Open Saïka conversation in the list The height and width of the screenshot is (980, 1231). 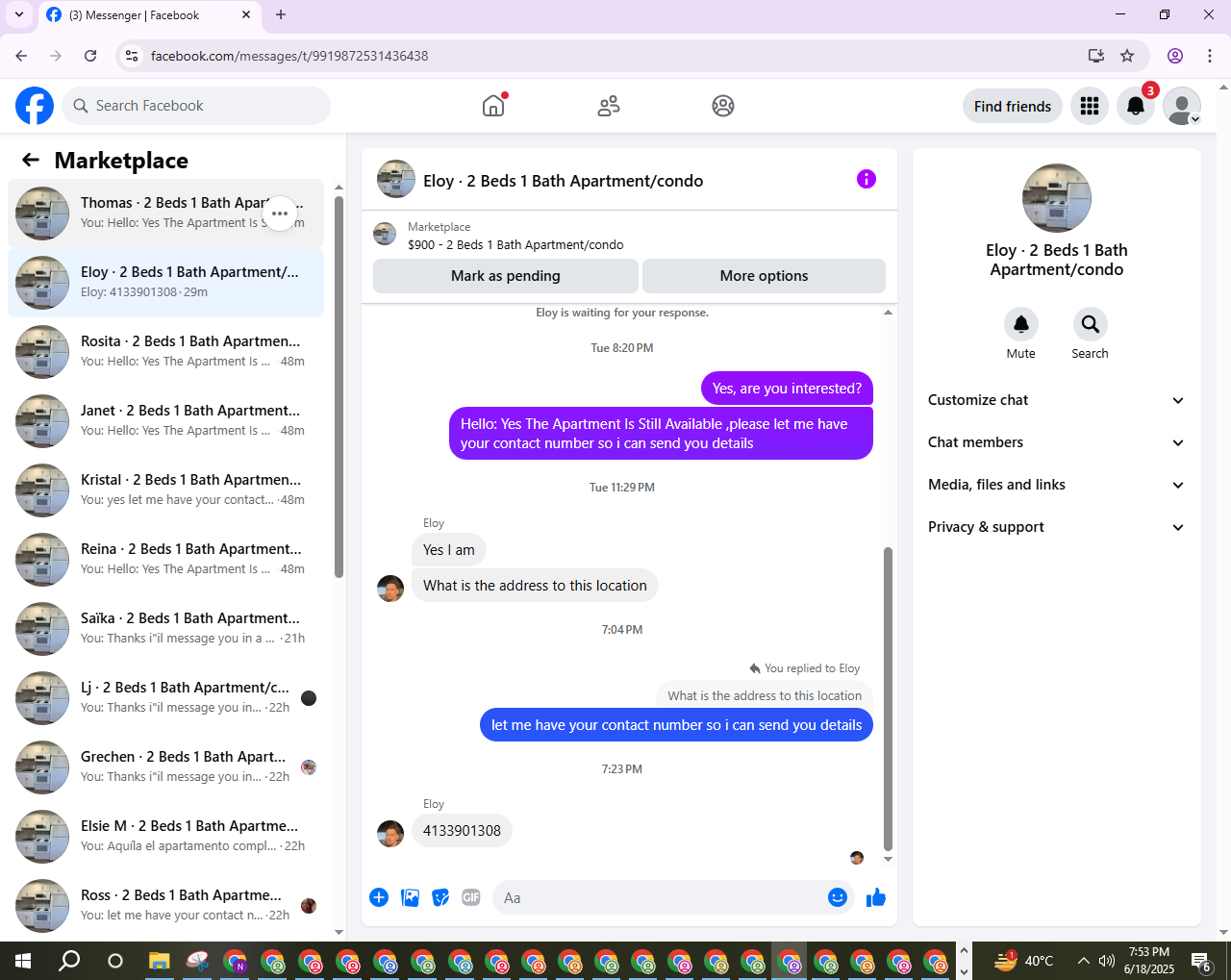[x=165, y=629]
